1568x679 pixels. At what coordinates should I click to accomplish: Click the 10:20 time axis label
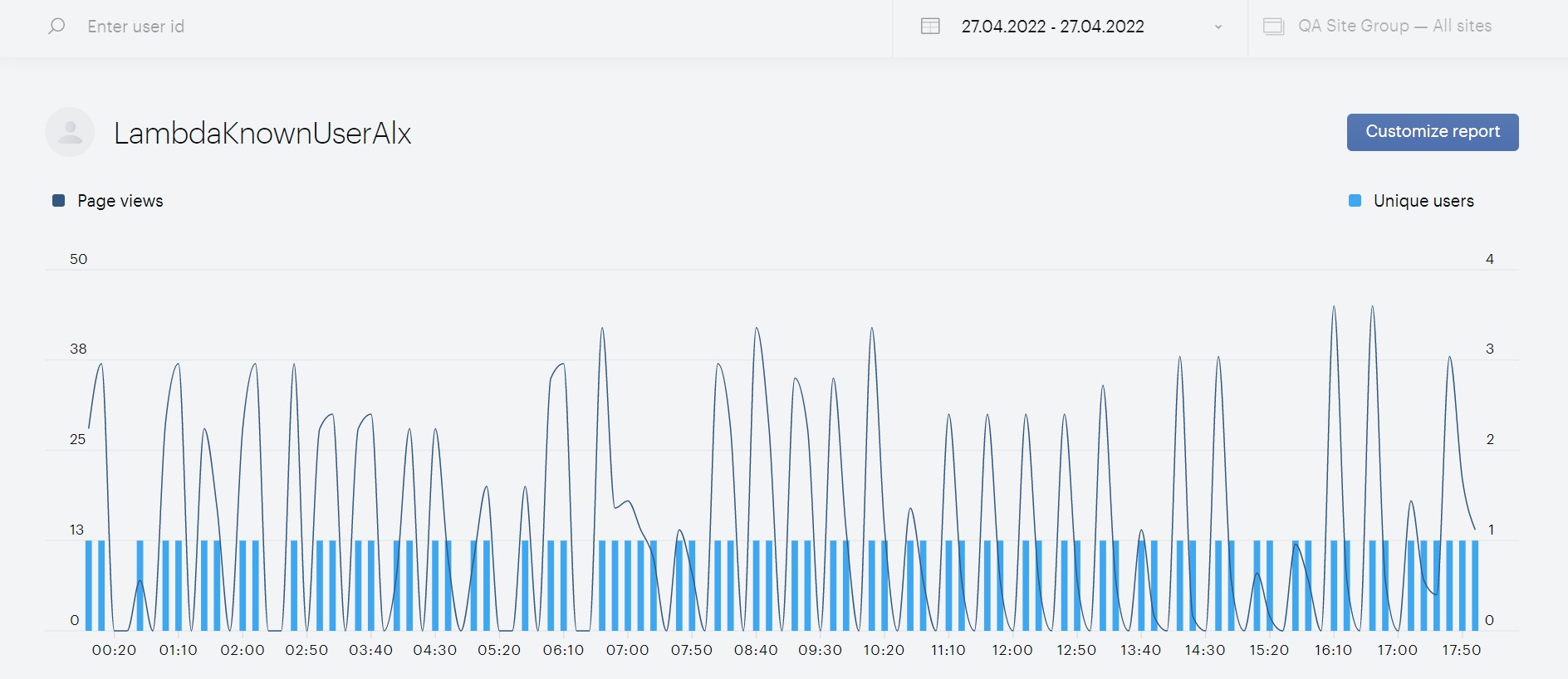click(x=884, y=650)
